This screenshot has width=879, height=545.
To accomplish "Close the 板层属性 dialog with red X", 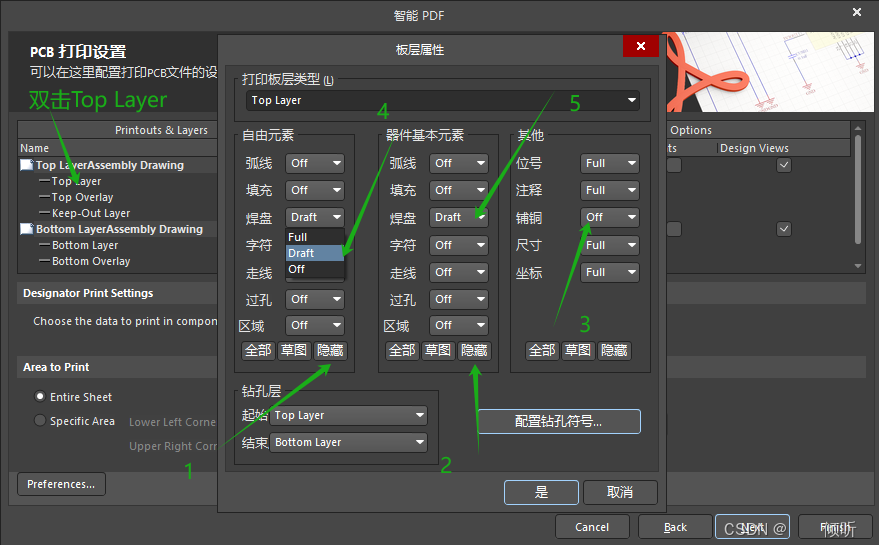I will click(640, 46).
